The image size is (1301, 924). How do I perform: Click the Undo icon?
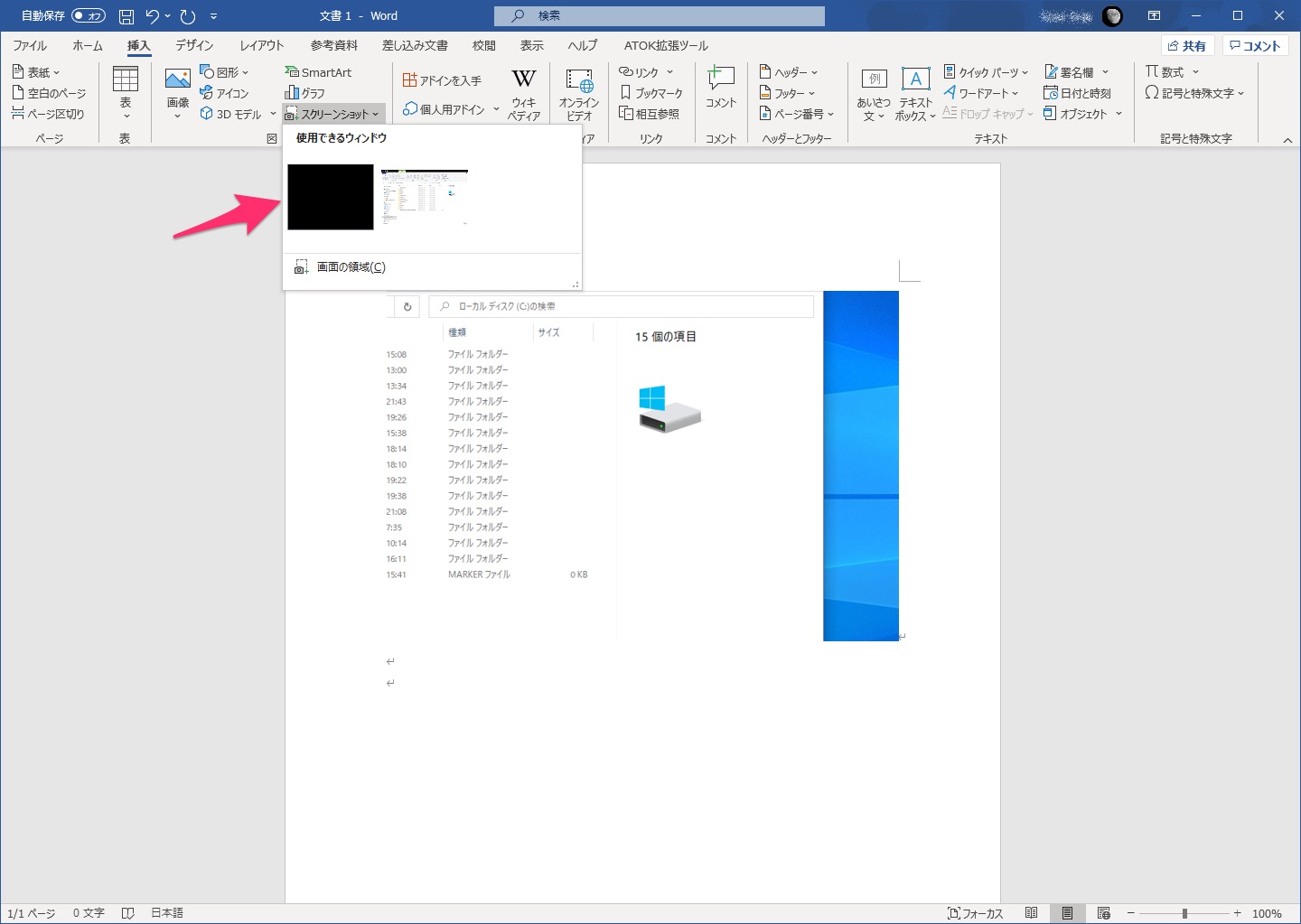[153, 16]
